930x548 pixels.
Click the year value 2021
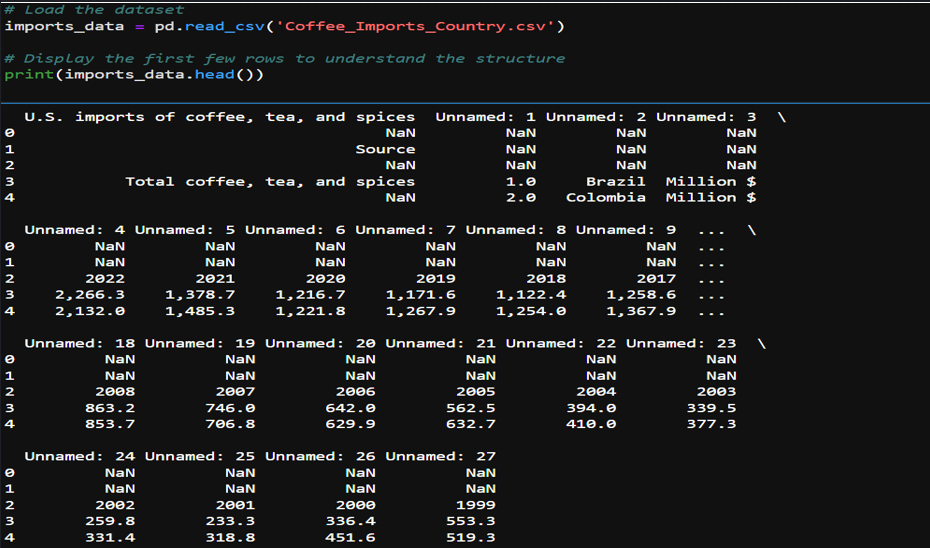[x=215, y=279]
